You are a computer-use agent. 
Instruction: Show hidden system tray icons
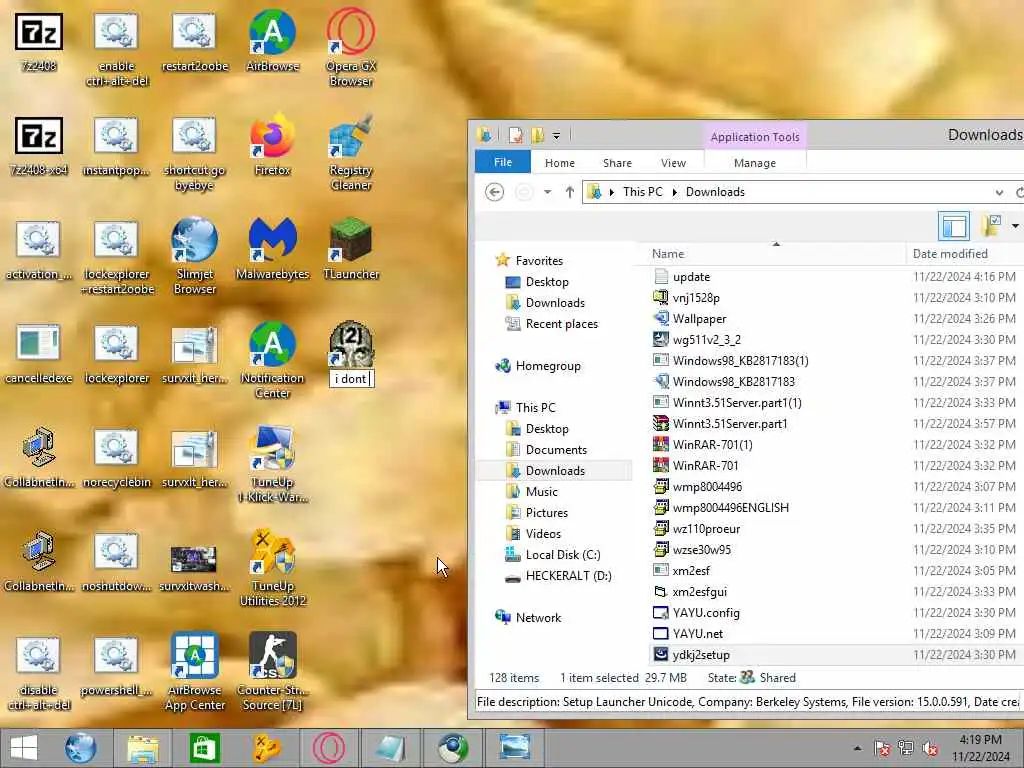pyautogui.click(x=857, y=748)
